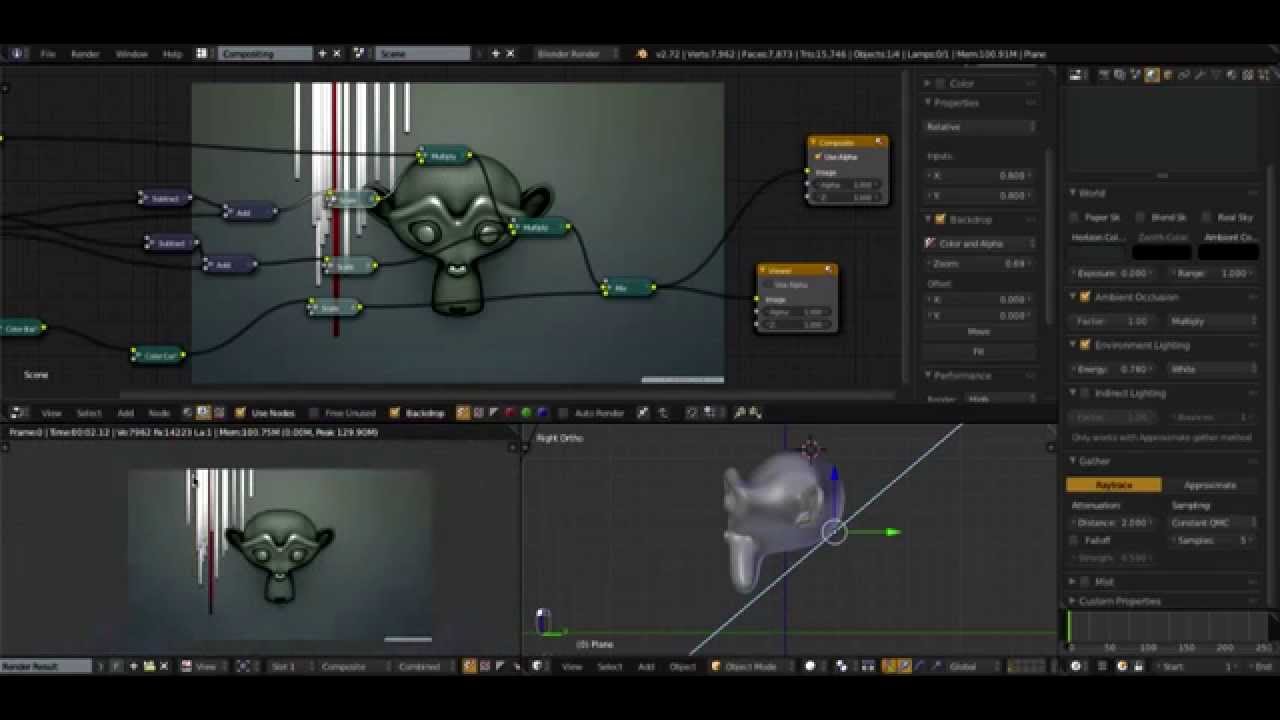
Task: Select Approximate gather method
Action: [x=1210, y=485]
